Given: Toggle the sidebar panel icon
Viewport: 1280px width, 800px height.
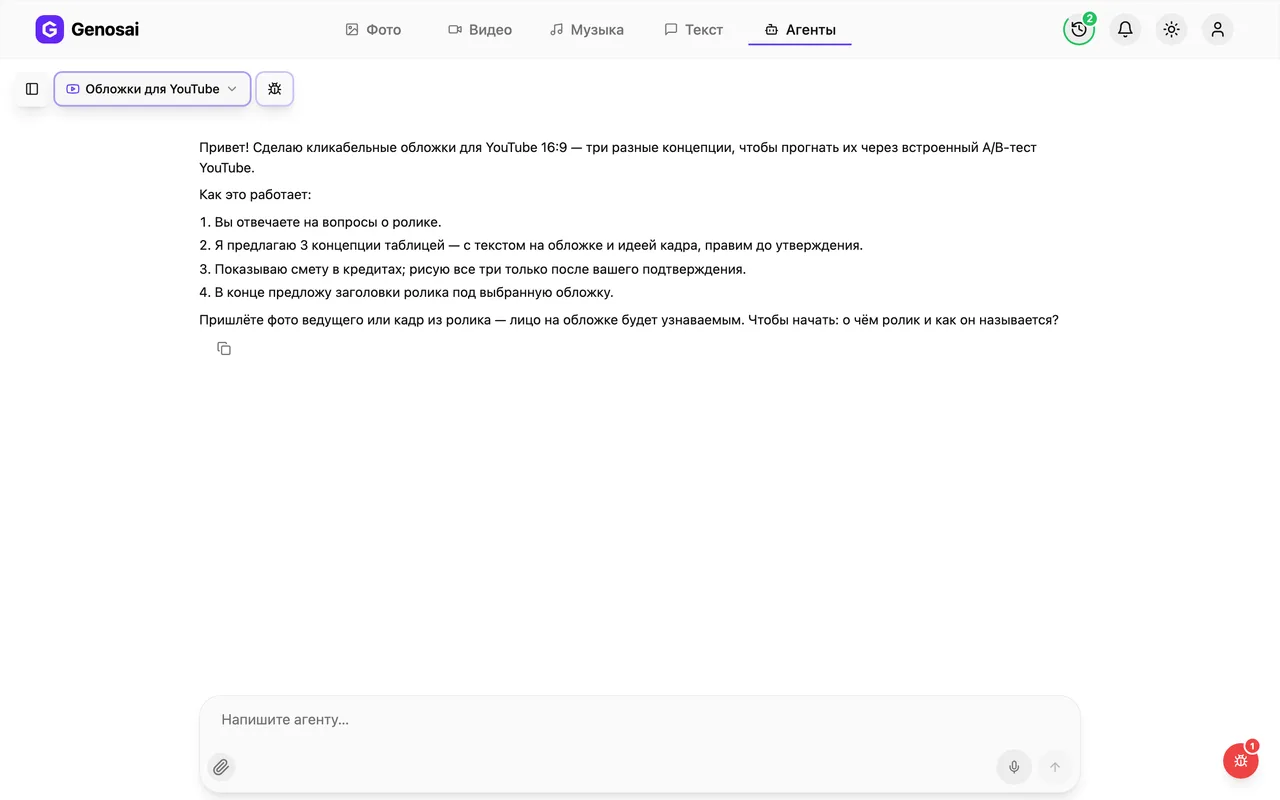Looking at the screenshot, I should (32, 89).
